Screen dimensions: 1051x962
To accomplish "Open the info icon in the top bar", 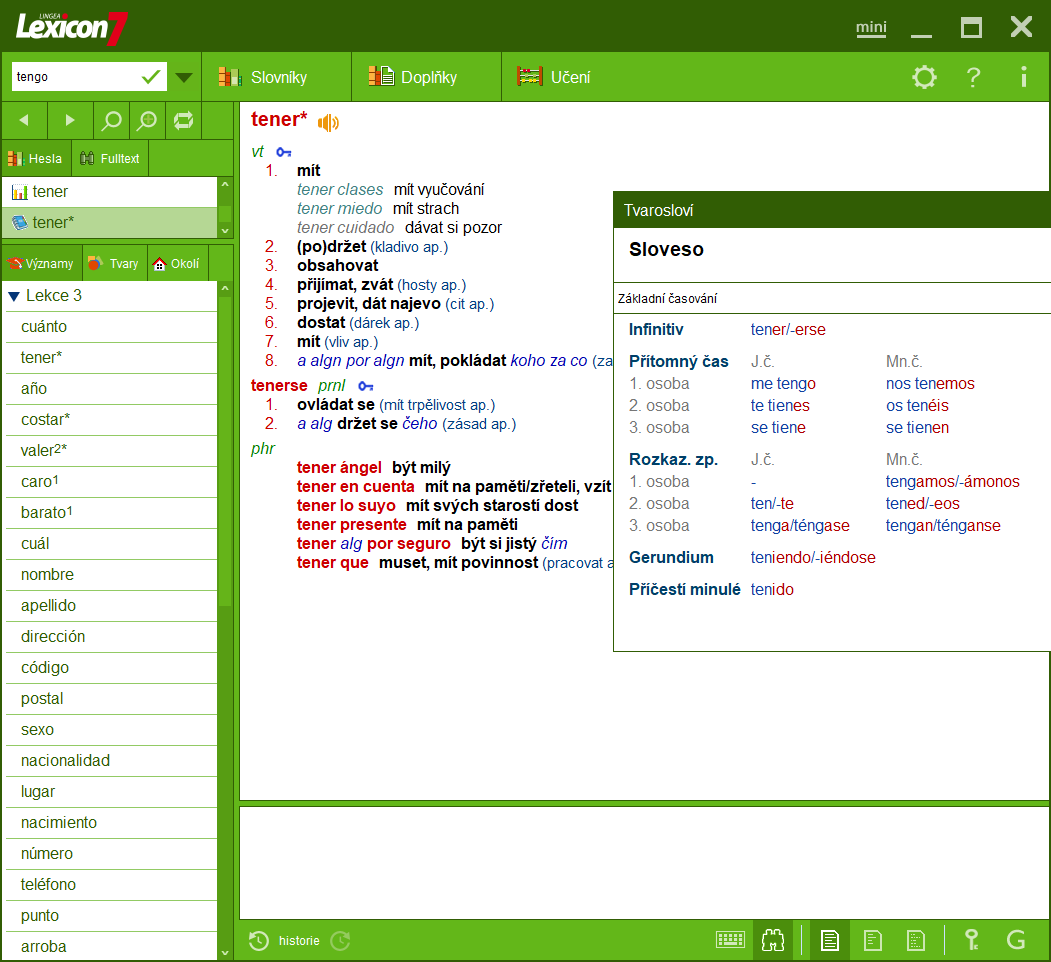I will pyautogui.click(x=1024, y=77).
